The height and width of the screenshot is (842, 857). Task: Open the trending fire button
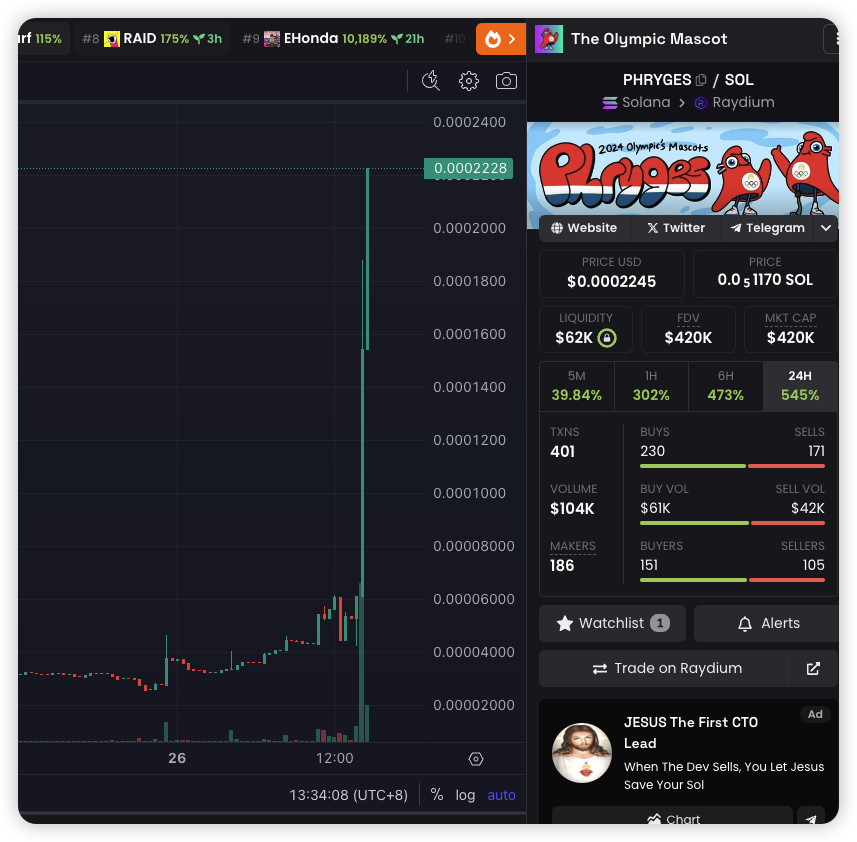click(x=501, y=39)
